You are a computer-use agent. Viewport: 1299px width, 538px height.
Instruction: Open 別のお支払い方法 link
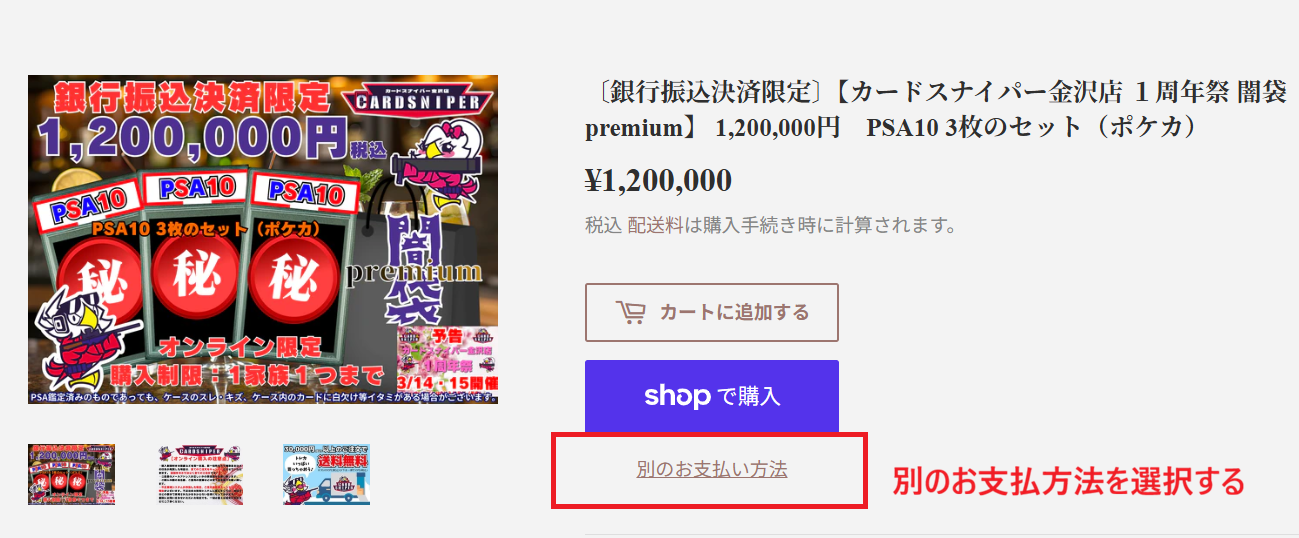point(712,469)
